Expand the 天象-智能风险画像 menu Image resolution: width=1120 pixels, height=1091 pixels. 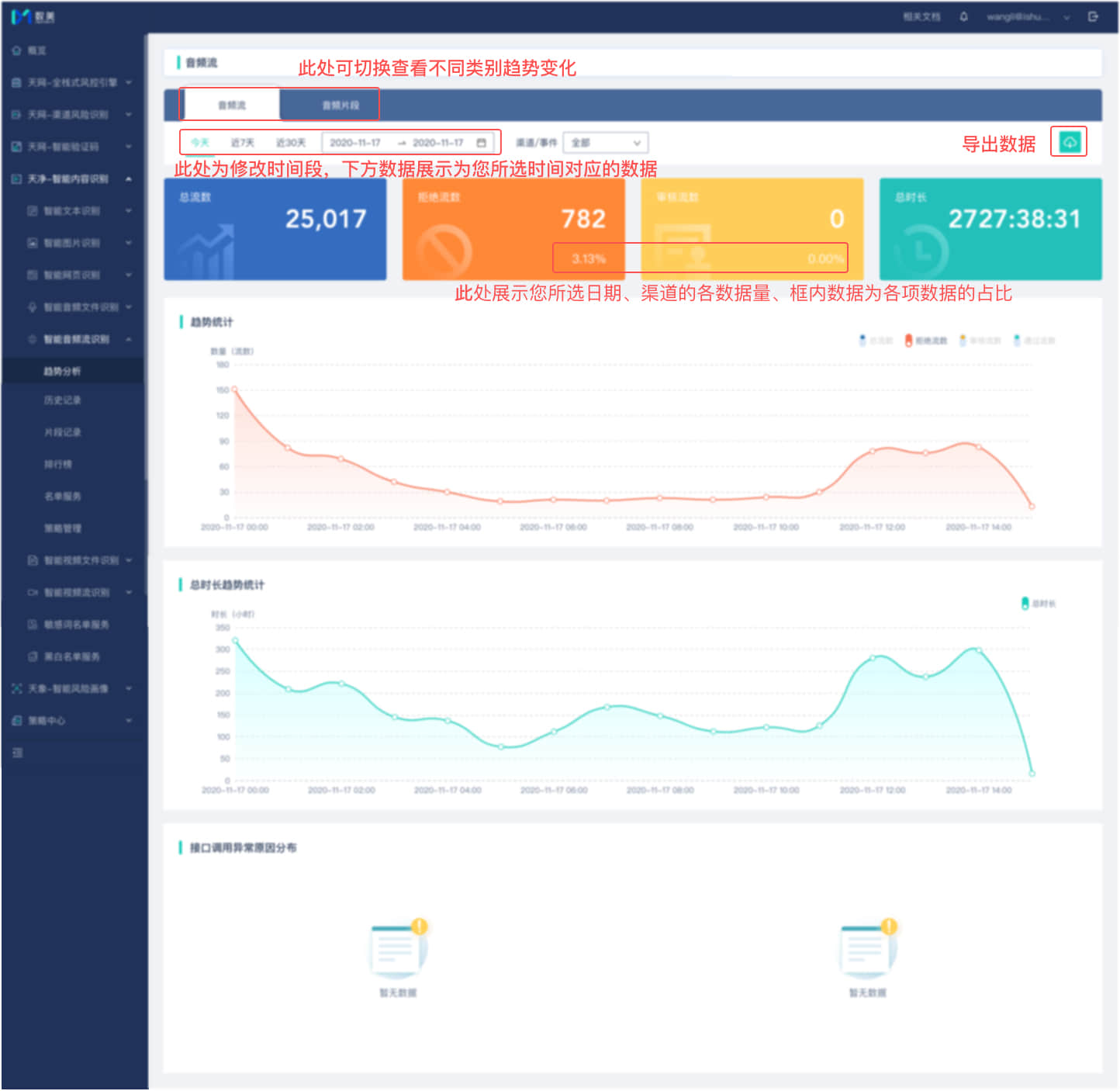click(129, 688)
